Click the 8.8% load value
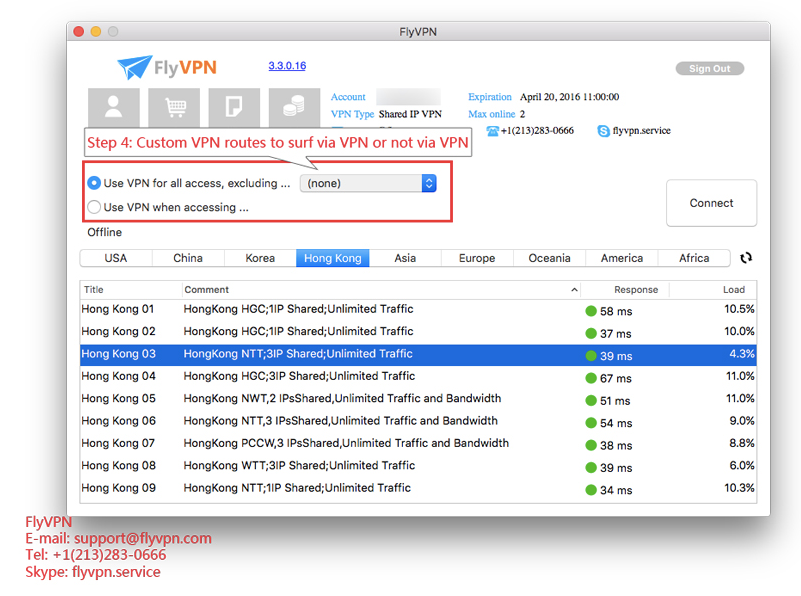Image resolution: width=801 pixels, height=596 pixels. (x=741, y=443)
